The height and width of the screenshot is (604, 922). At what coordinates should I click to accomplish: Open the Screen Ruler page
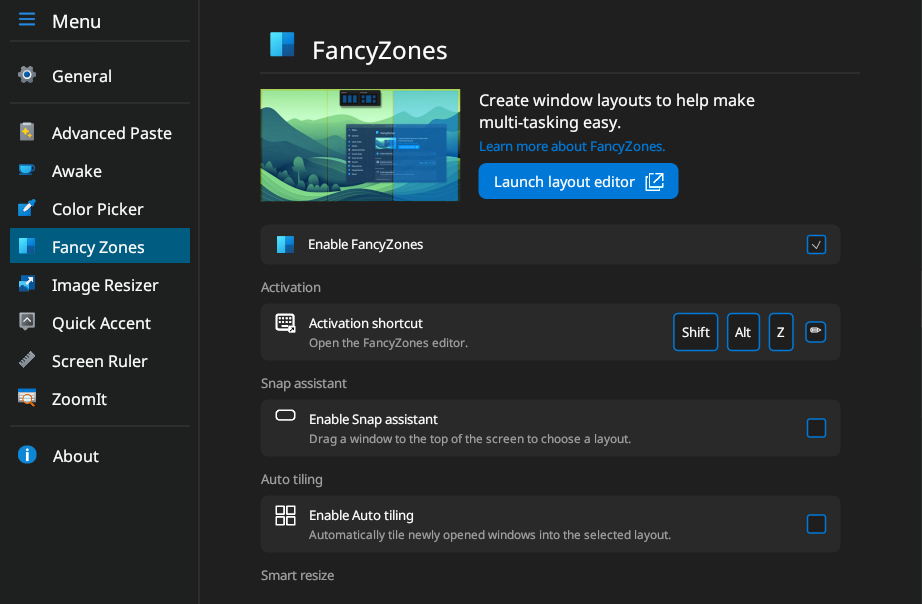(x=100, y=361)
